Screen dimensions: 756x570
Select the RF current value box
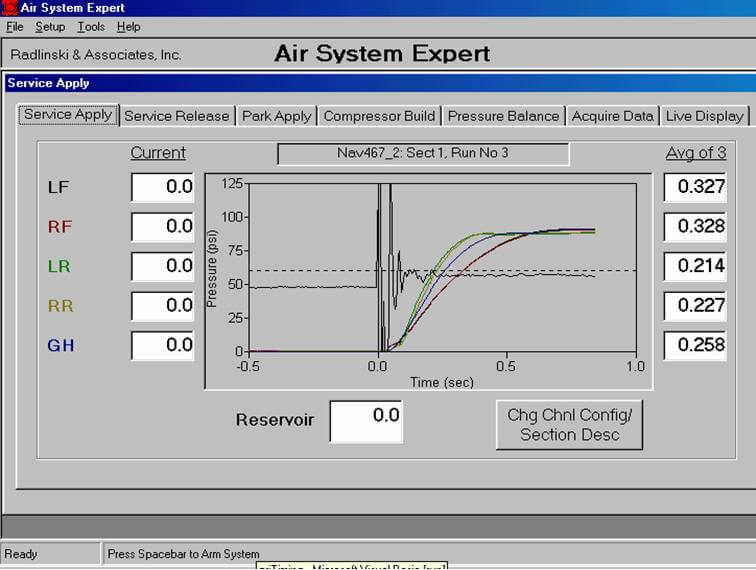[163, 227]
